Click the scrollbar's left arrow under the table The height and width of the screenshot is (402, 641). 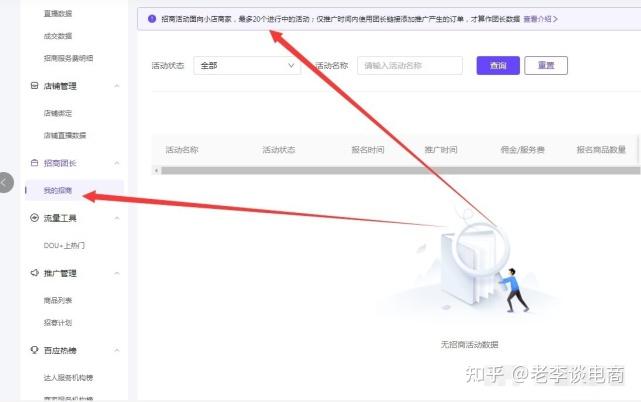click(x=156, y=171)
